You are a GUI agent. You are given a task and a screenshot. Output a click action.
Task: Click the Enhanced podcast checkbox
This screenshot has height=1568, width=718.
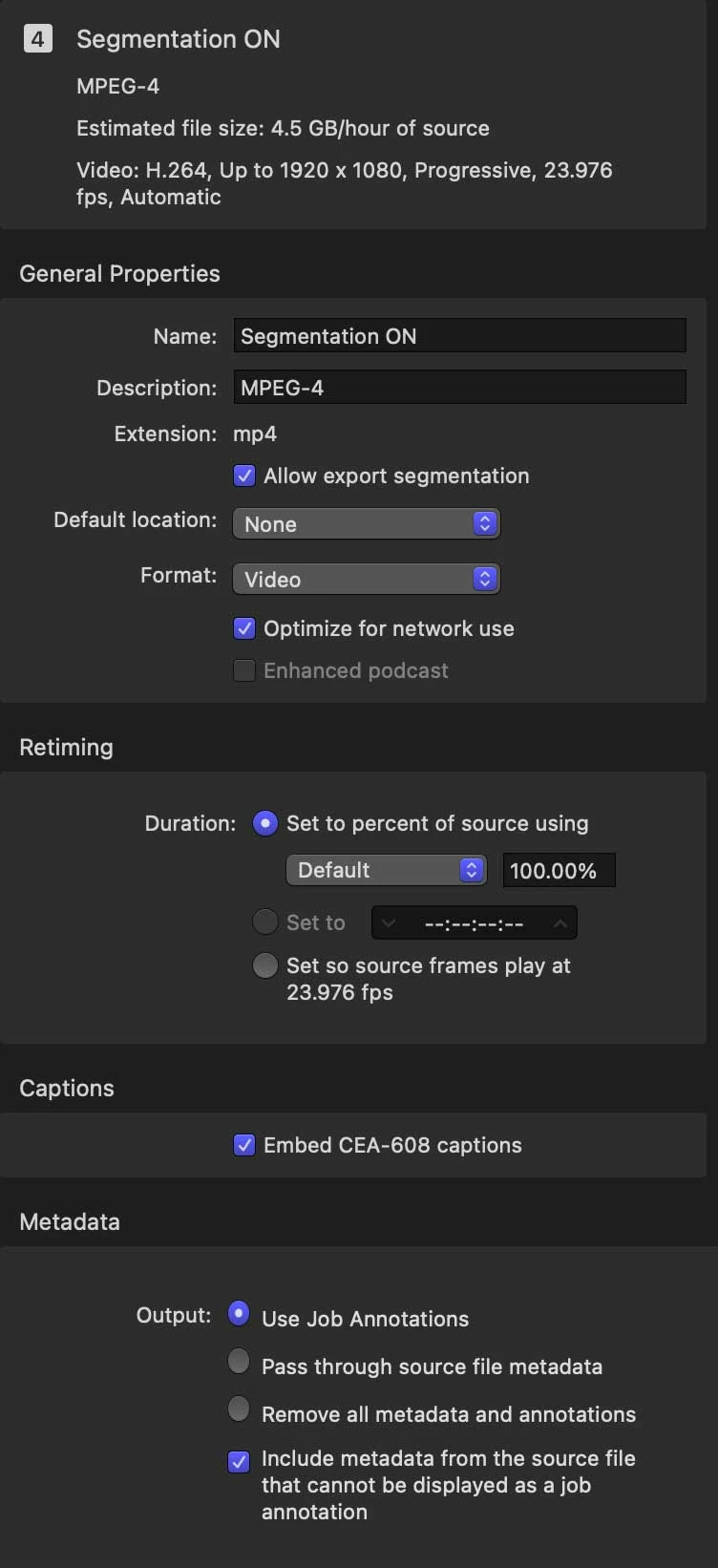pos(244,670)
